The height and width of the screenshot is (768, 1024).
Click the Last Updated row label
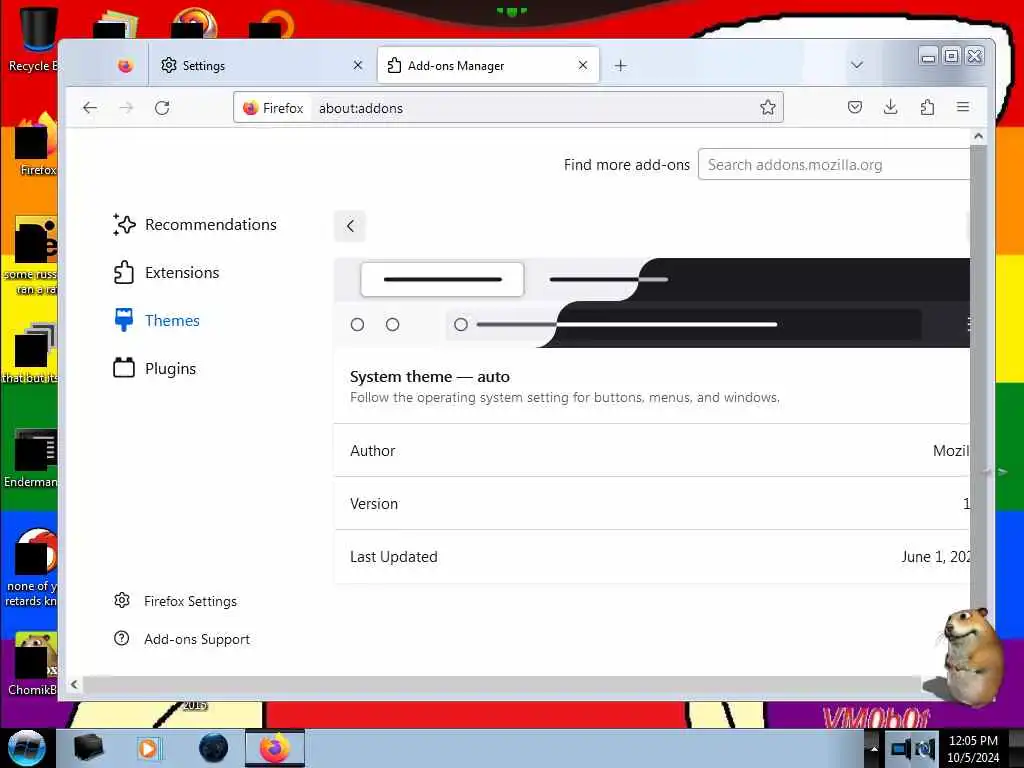pyautogui.click(x=394, y=556)
